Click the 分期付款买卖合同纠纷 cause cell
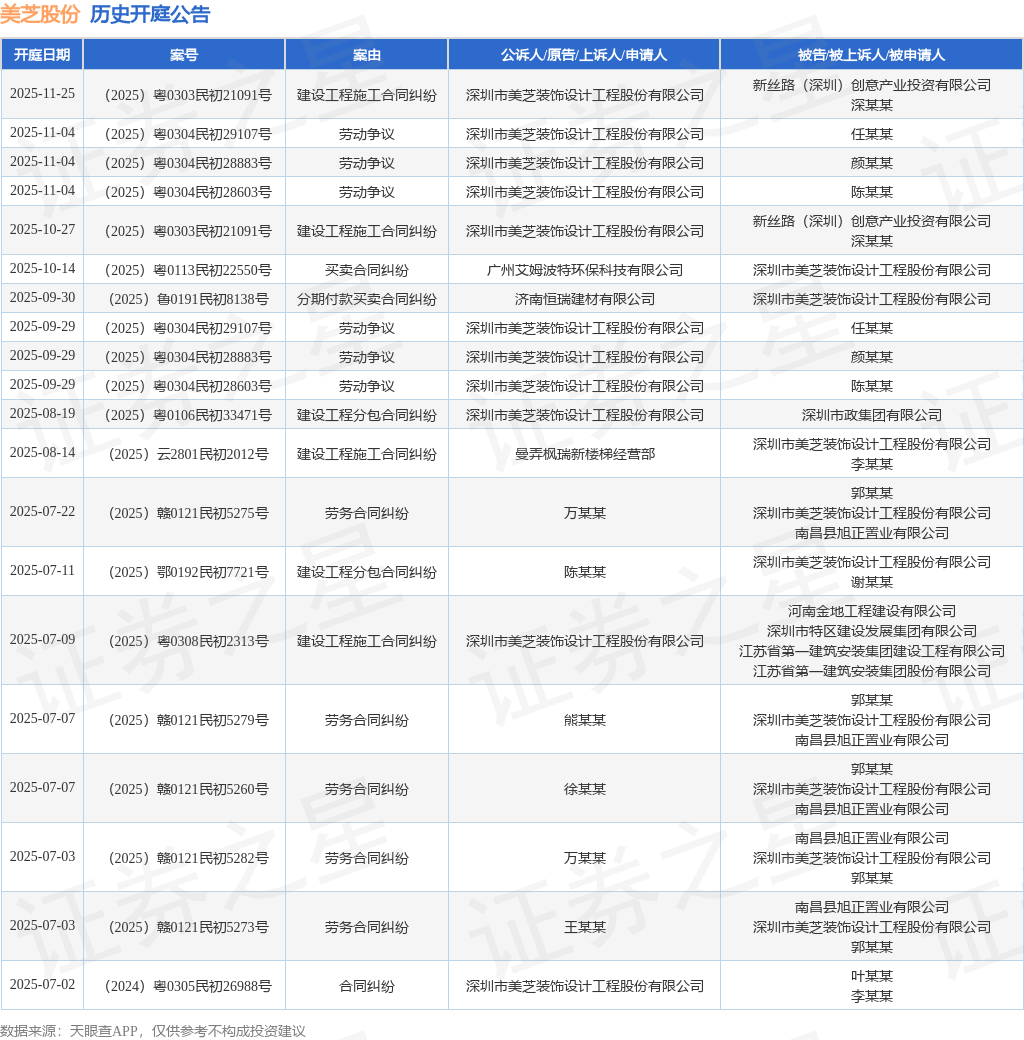The width and height of the screenshot is (1024, 1040). [x=367, y=299]
